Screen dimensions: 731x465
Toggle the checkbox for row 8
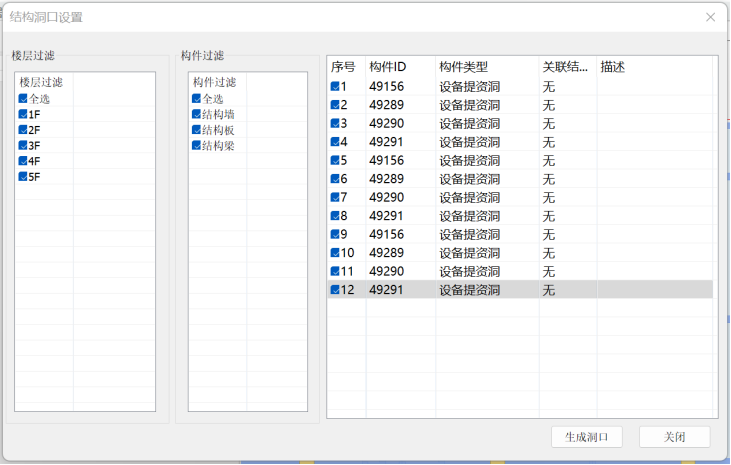point(335,215)
